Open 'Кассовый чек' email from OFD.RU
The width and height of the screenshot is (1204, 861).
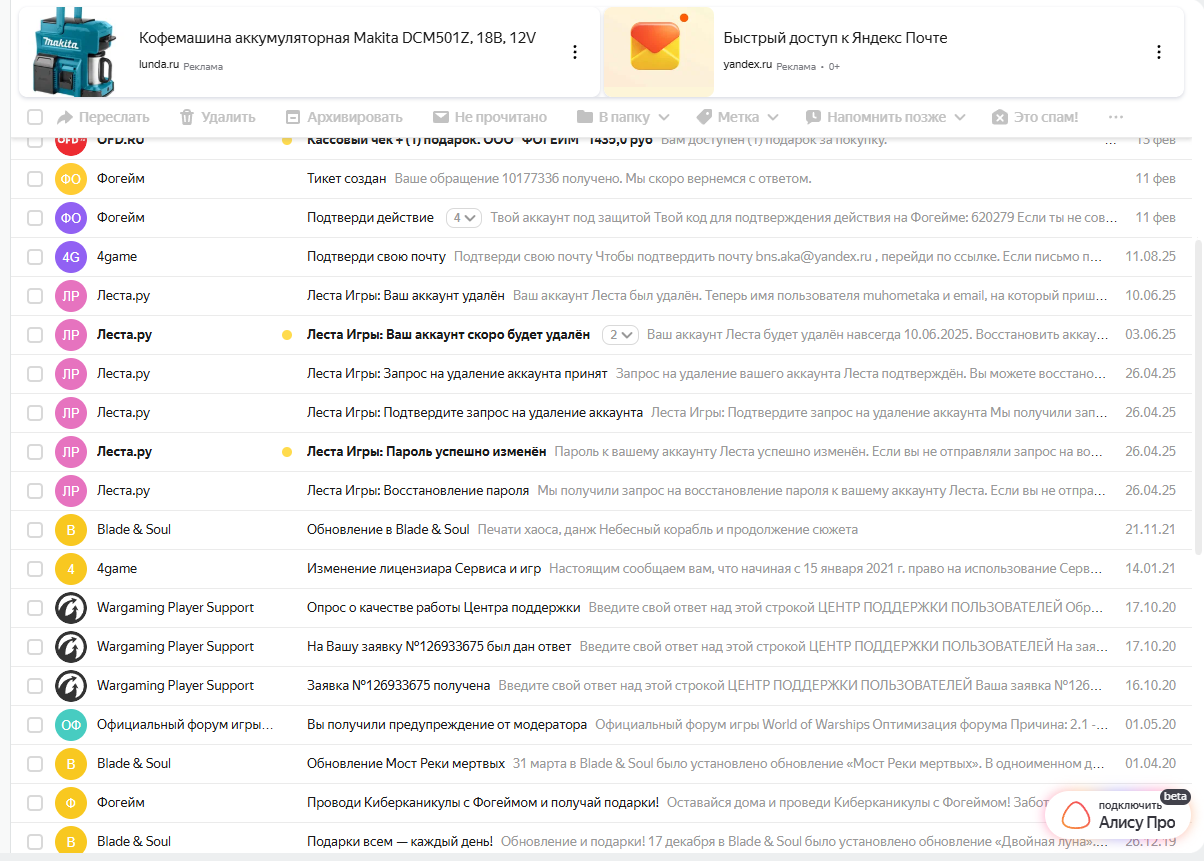point(479,141)
